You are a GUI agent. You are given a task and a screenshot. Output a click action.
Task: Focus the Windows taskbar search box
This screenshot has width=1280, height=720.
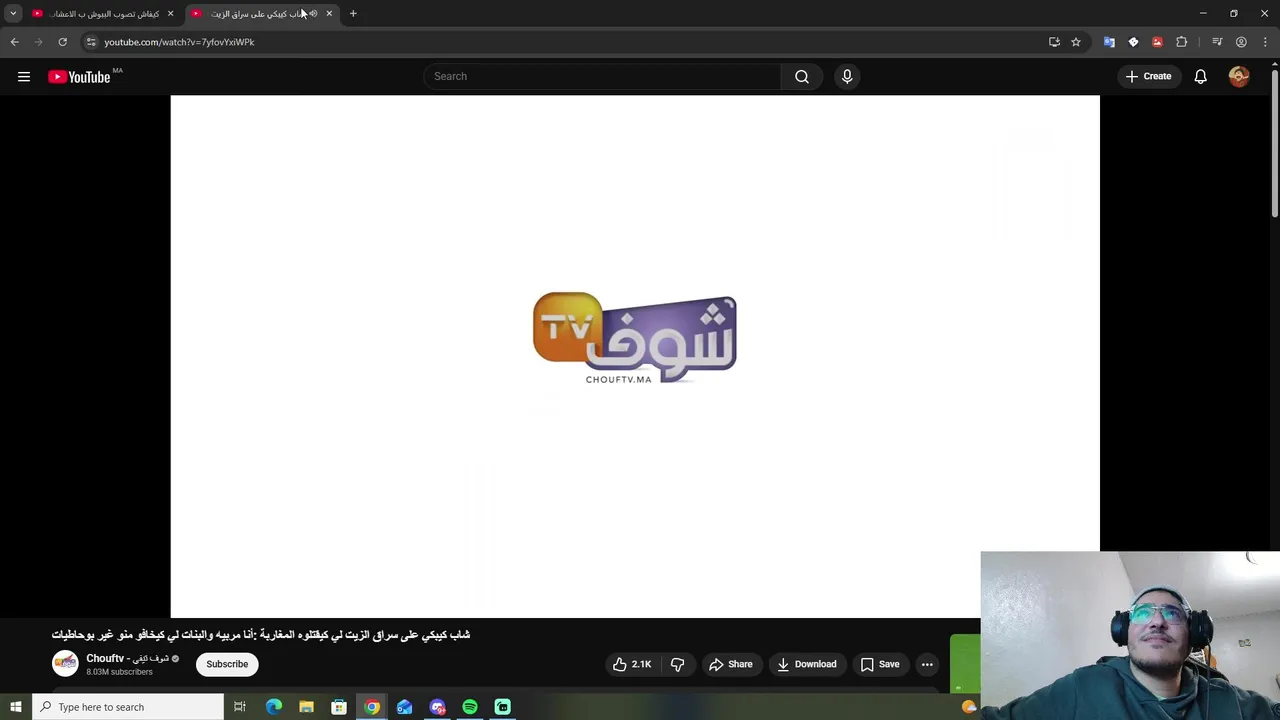(x=128, y=707)
